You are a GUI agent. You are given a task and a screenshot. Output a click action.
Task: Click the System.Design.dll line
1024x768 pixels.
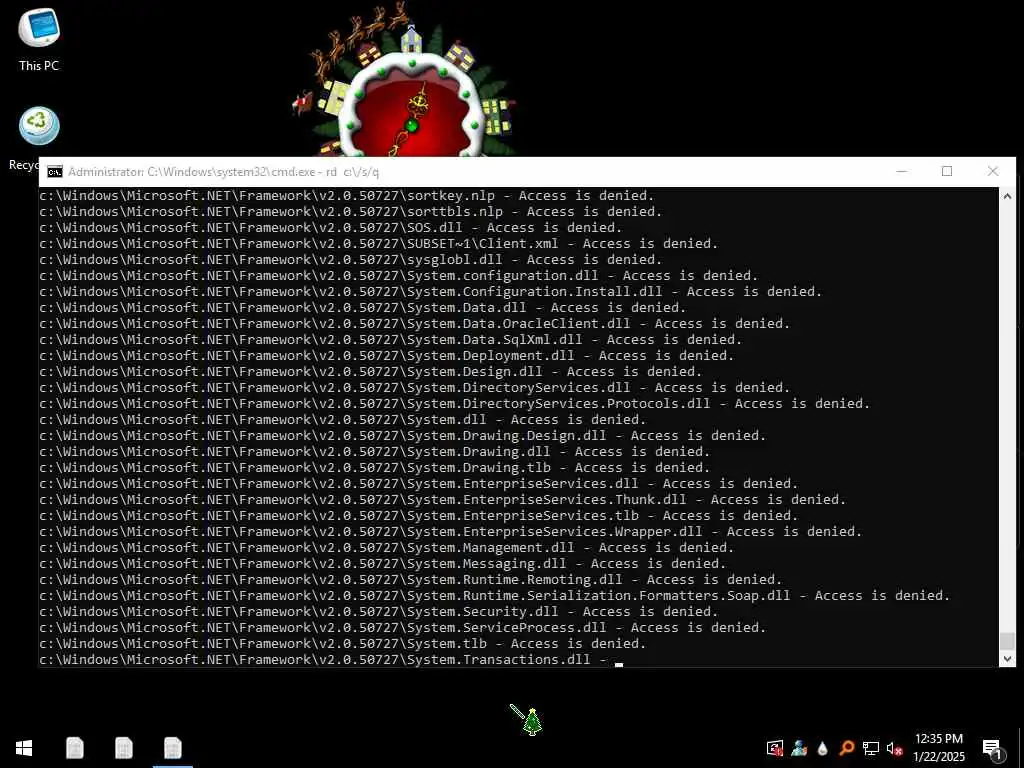pyautogui.click(x=370, y=372)
